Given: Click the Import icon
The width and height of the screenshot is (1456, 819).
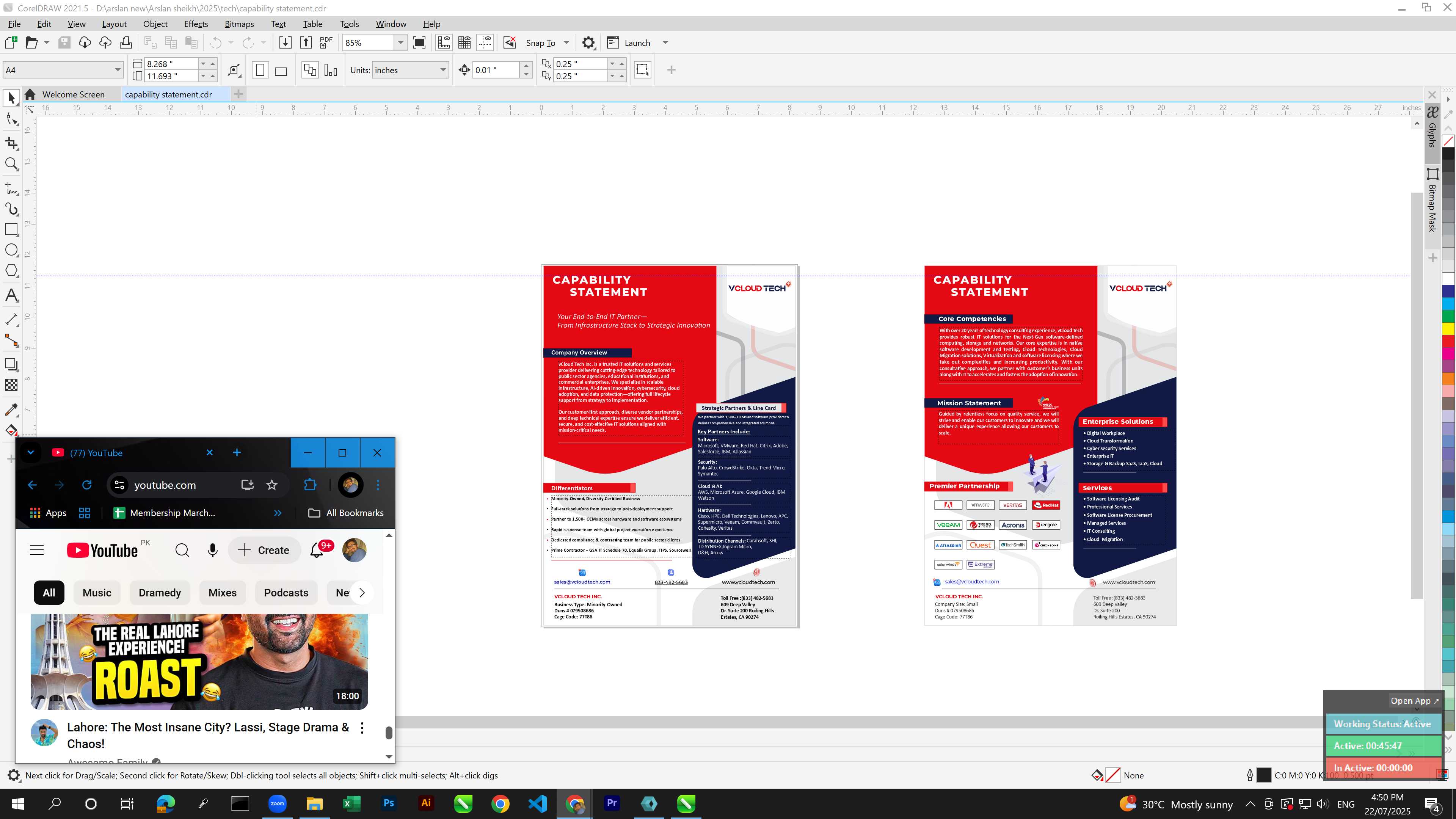Looking at the screenshot, I should 286,42.
